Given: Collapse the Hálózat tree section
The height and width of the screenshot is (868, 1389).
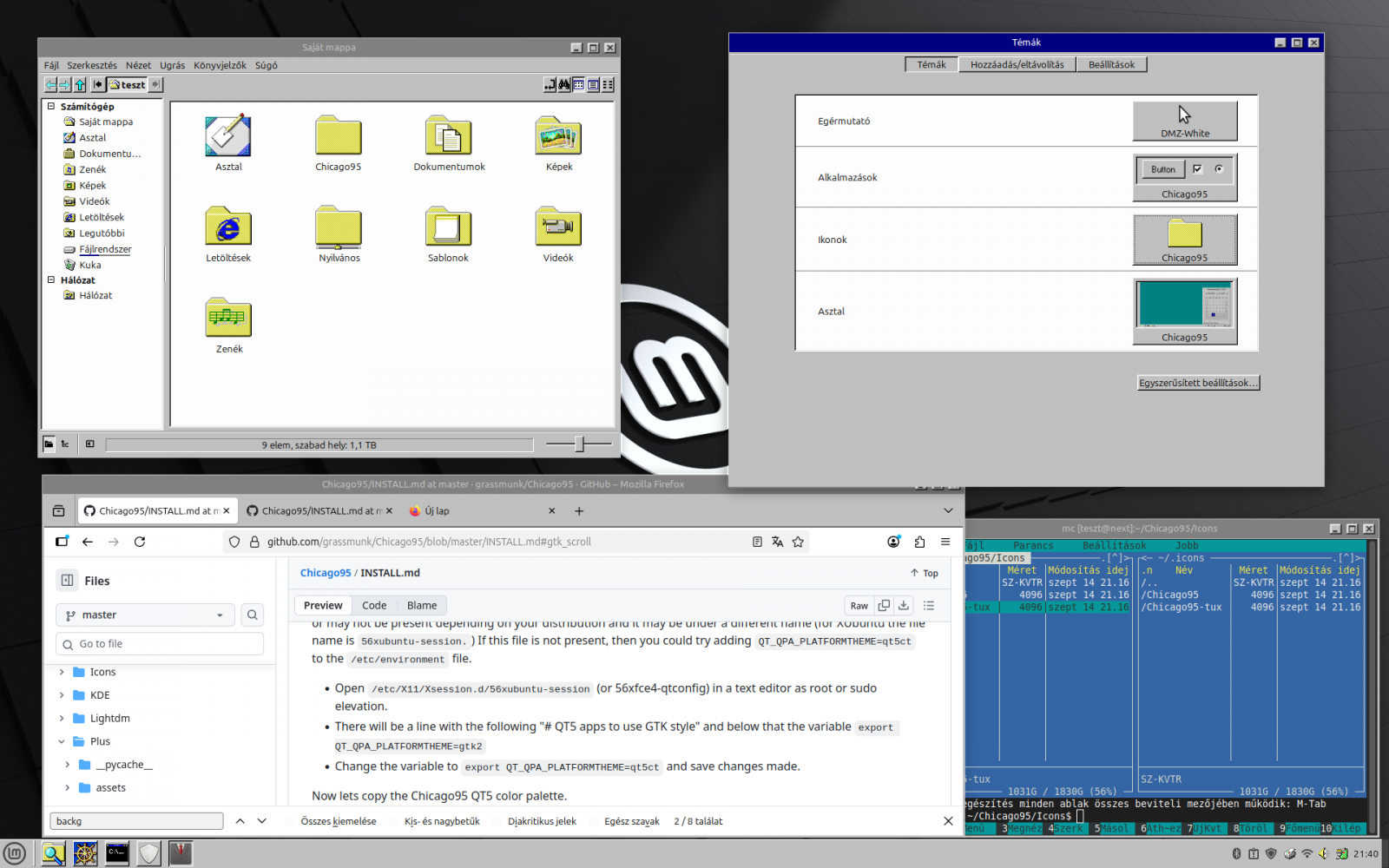Looking at the screenshot, I should click(51, 279).
